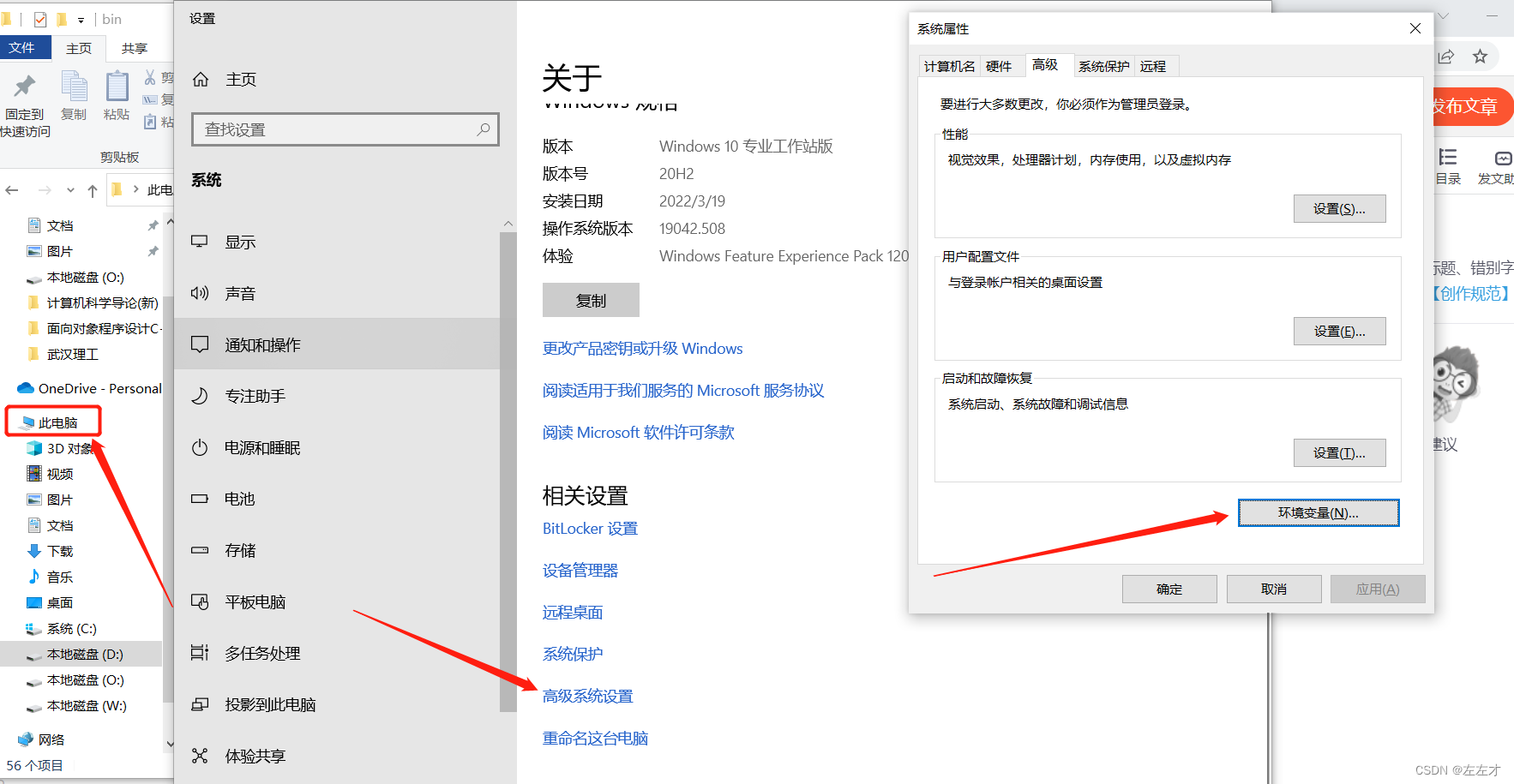Click the 查找设置 search field
Image resolution: width=1514 pixels, height=784 pixels.
pos(345,129)
